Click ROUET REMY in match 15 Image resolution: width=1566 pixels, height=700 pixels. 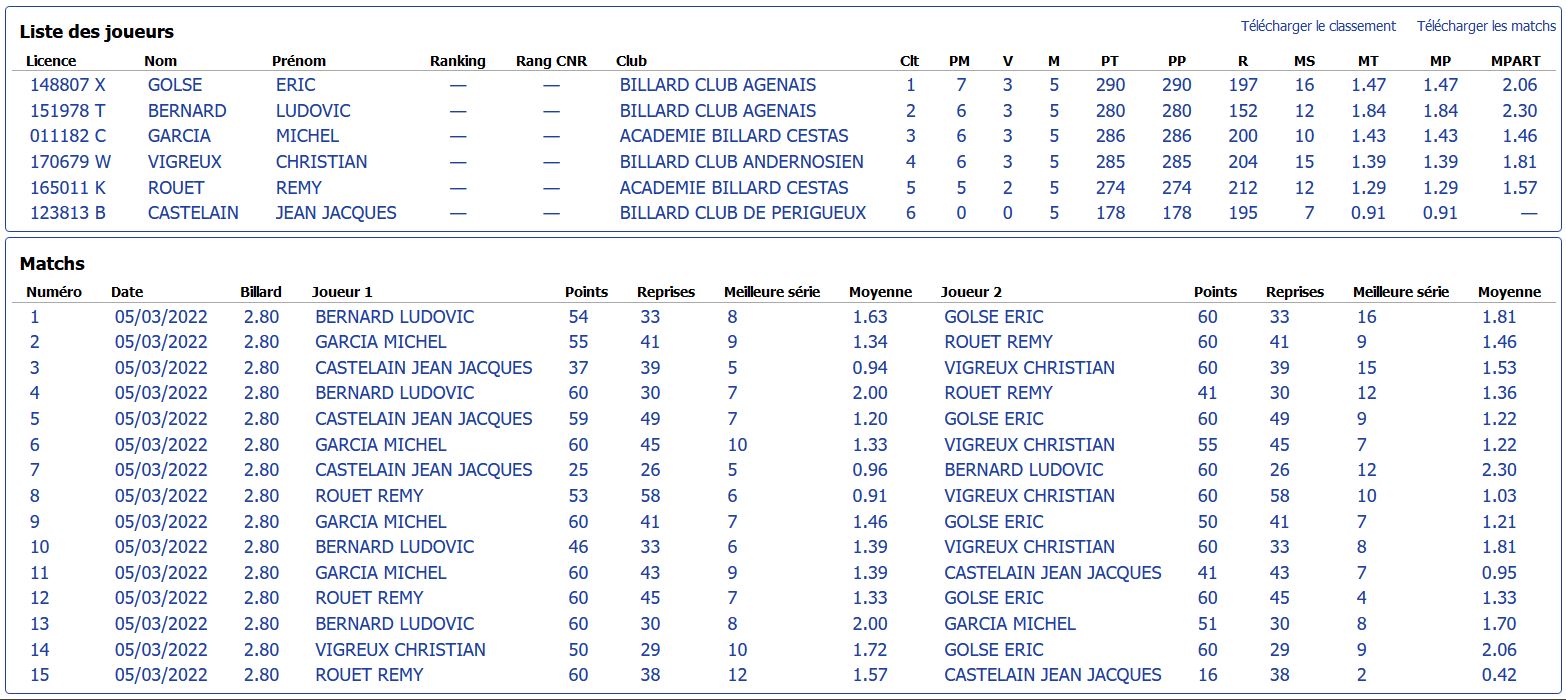(369, 675)
